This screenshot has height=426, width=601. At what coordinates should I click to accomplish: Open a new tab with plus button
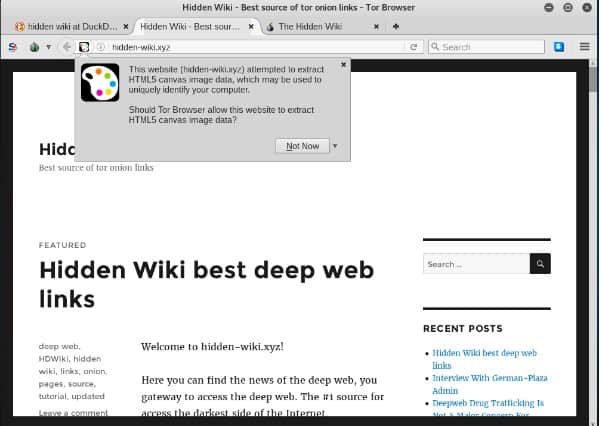[396, 26]
